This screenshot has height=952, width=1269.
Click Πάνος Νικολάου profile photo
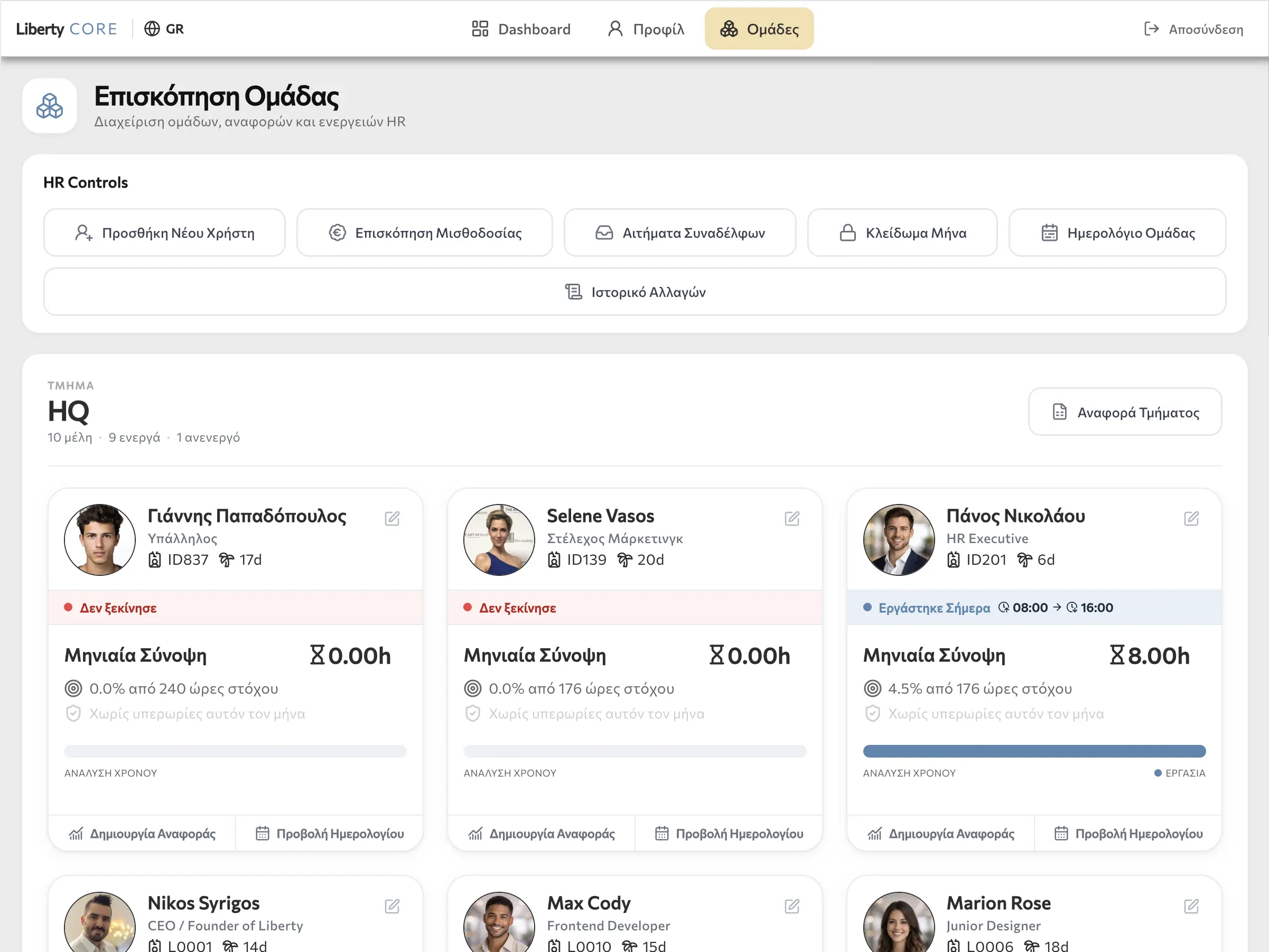[899, 540]
